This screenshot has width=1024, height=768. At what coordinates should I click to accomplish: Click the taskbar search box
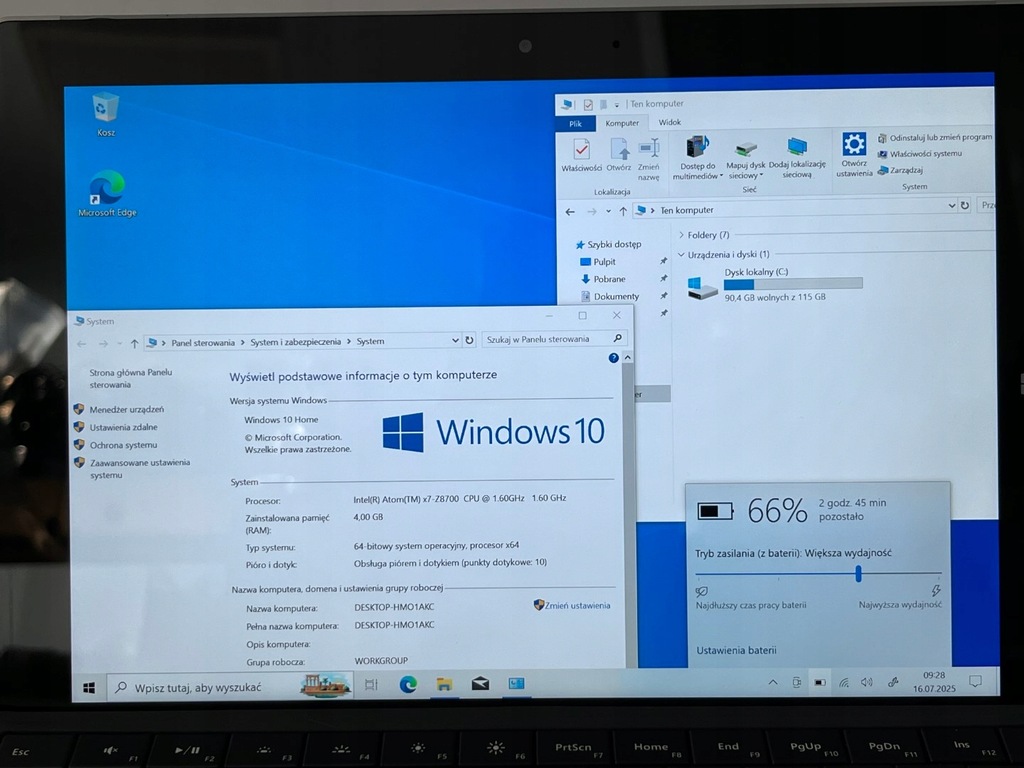(230, 686)
